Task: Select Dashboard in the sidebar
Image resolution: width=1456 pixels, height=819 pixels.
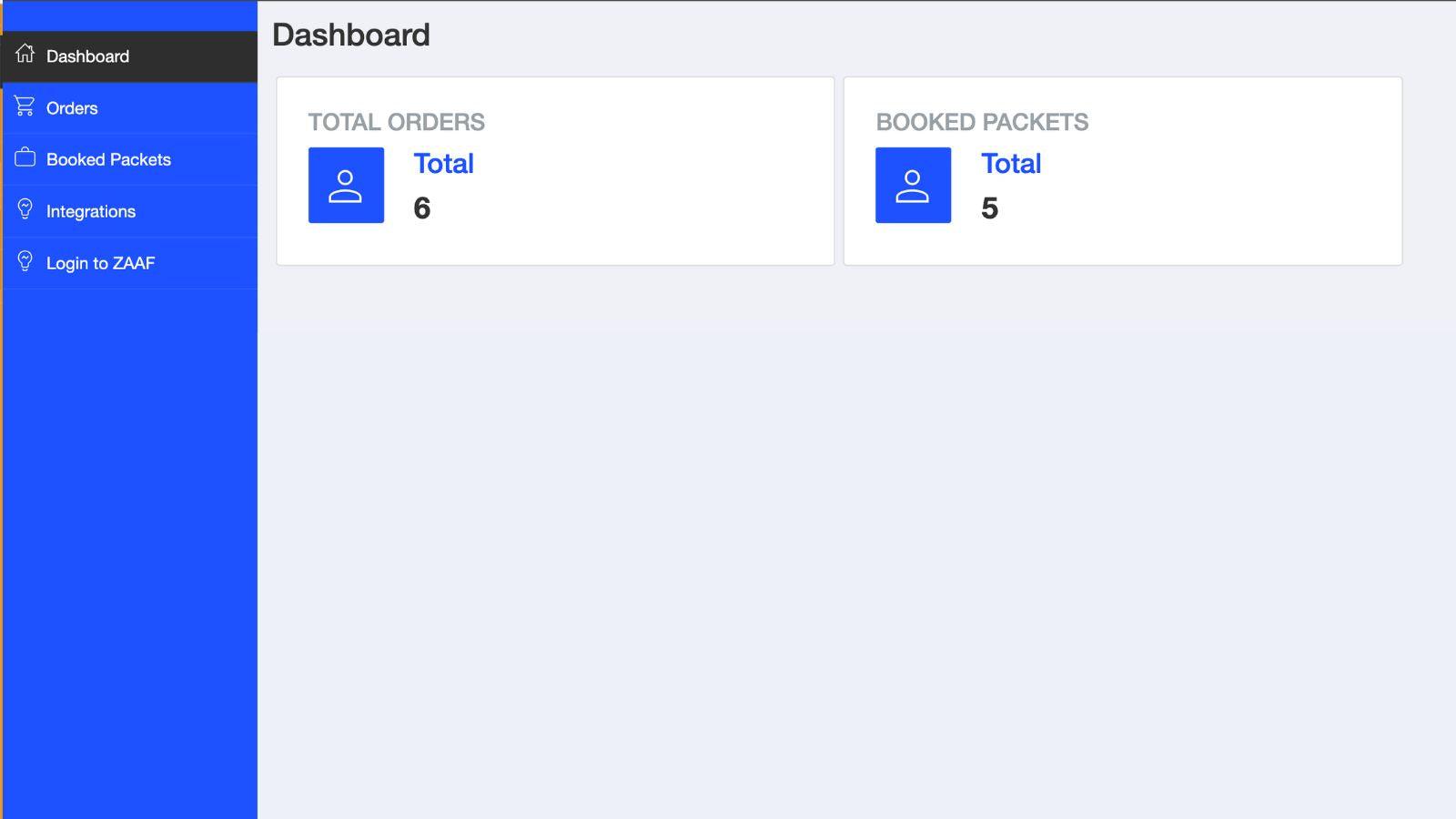Action: 87,56
